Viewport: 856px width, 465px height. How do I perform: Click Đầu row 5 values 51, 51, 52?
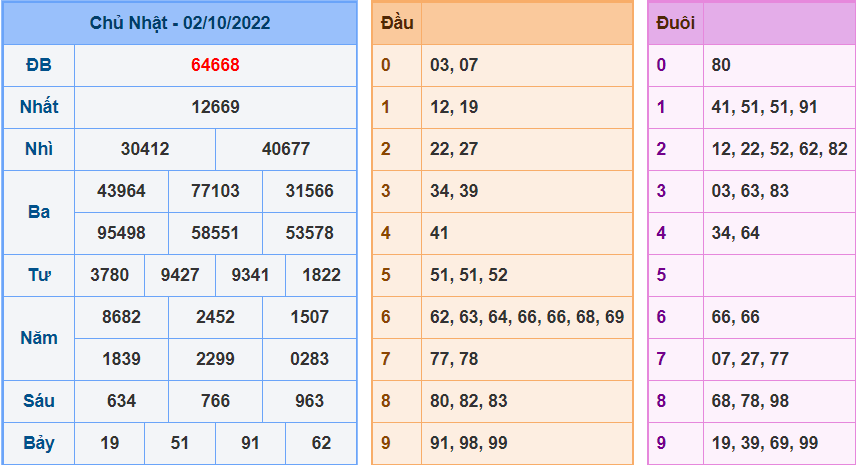[468, 275]
